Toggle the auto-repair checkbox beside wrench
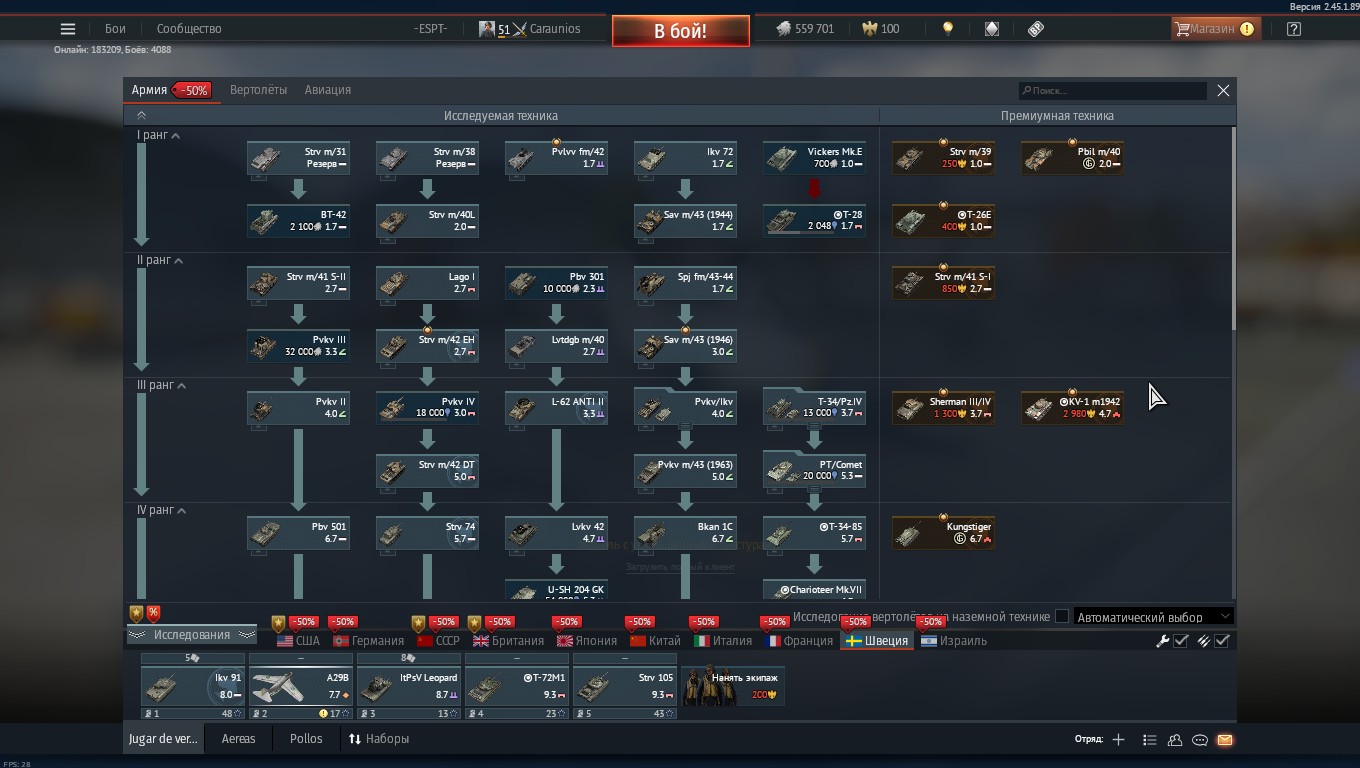 [1181, 641]
